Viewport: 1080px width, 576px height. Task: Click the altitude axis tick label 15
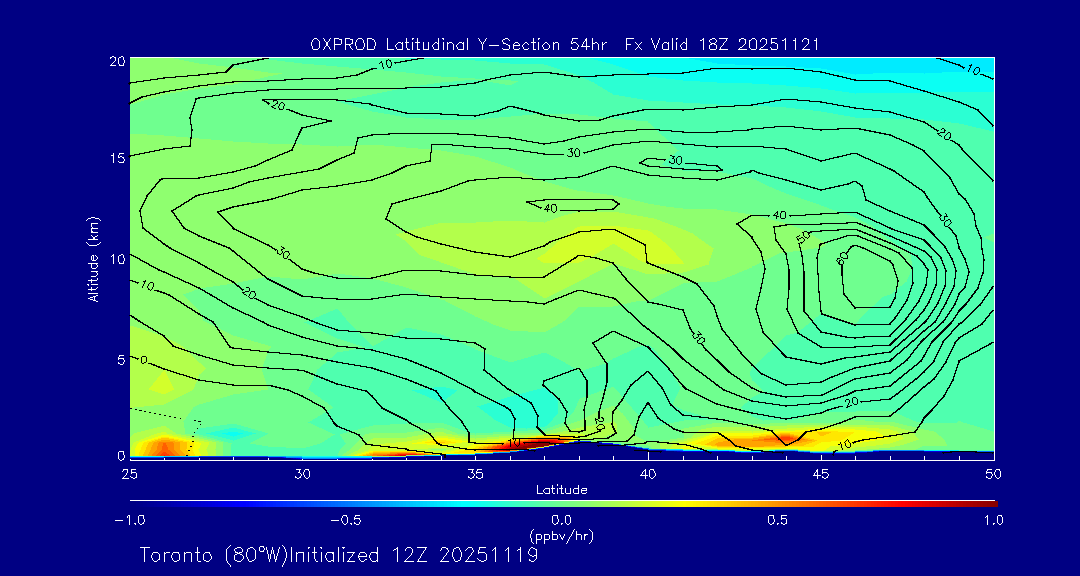pyautogui.click(x=113, y=158)
